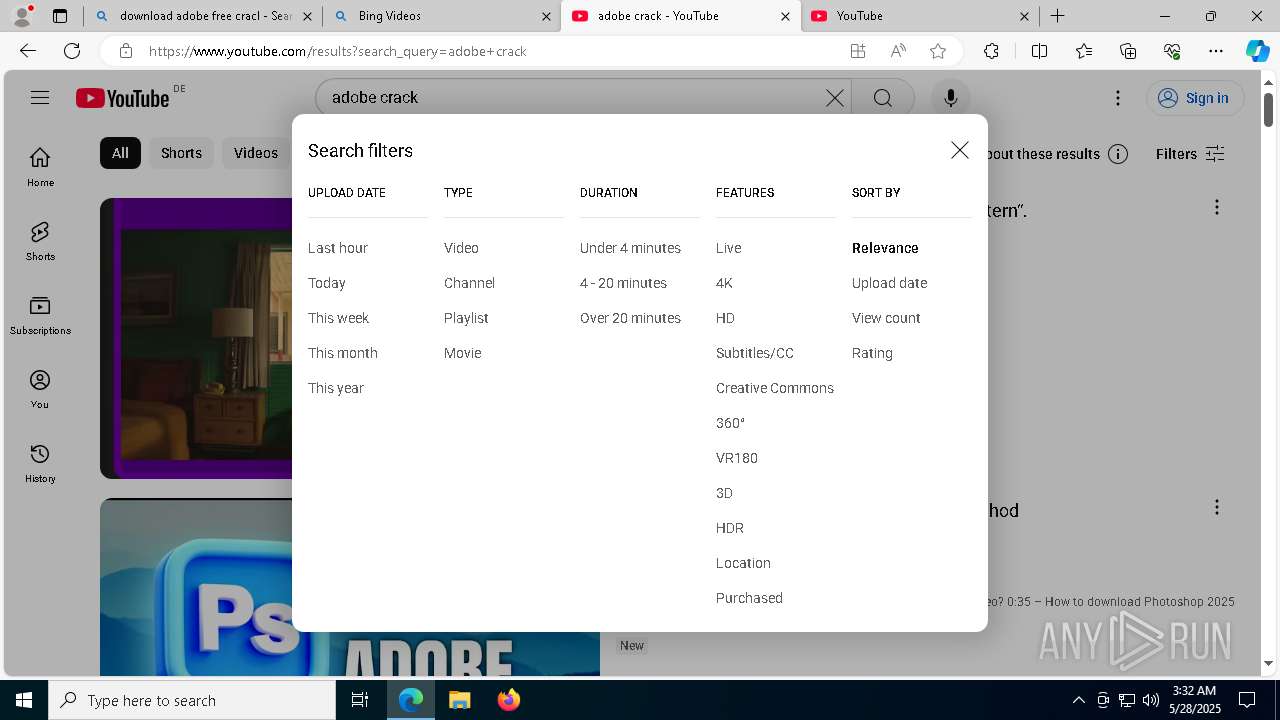Open the Tab actions menu icon
Image resolution: width=1280 pixels, height=720 pixels.
(59, 16)
